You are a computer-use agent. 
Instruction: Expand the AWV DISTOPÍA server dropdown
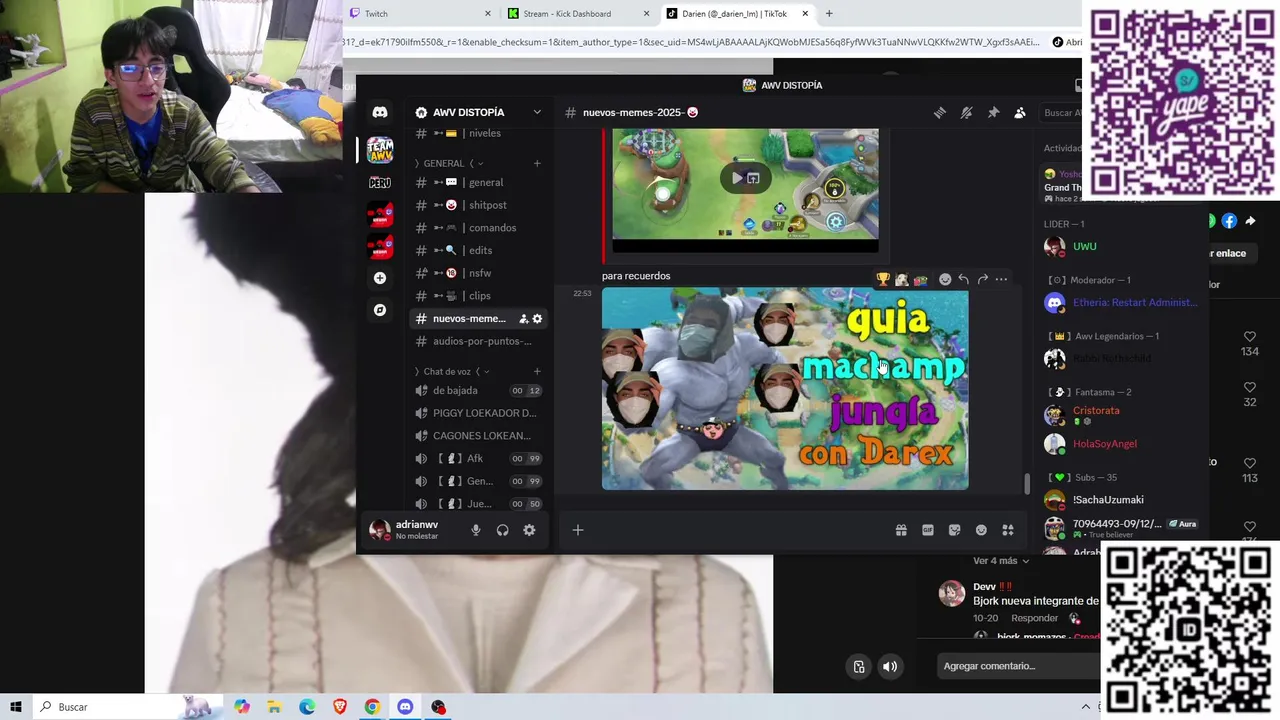[x=537, y=112]
